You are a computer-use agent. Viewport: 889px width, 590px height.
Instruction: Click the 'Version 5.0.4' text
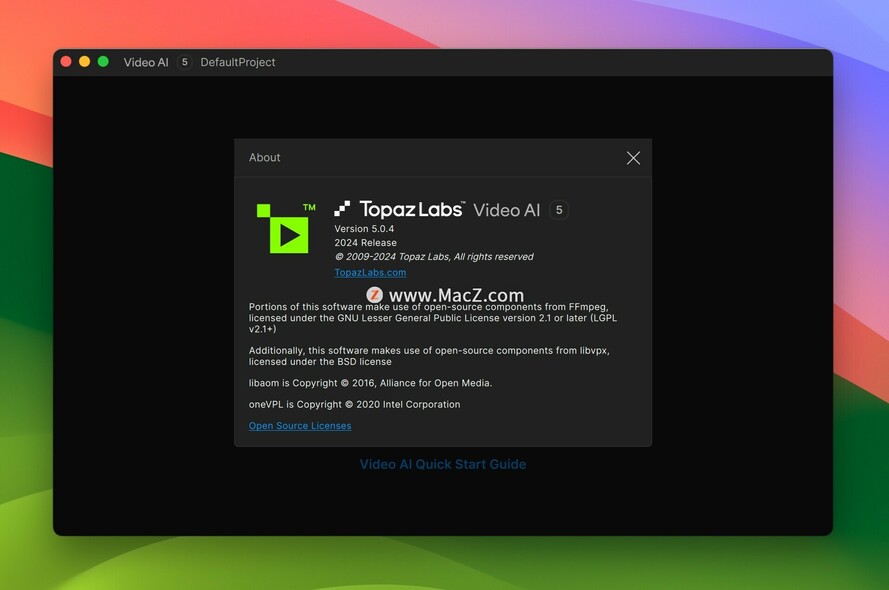364,229
